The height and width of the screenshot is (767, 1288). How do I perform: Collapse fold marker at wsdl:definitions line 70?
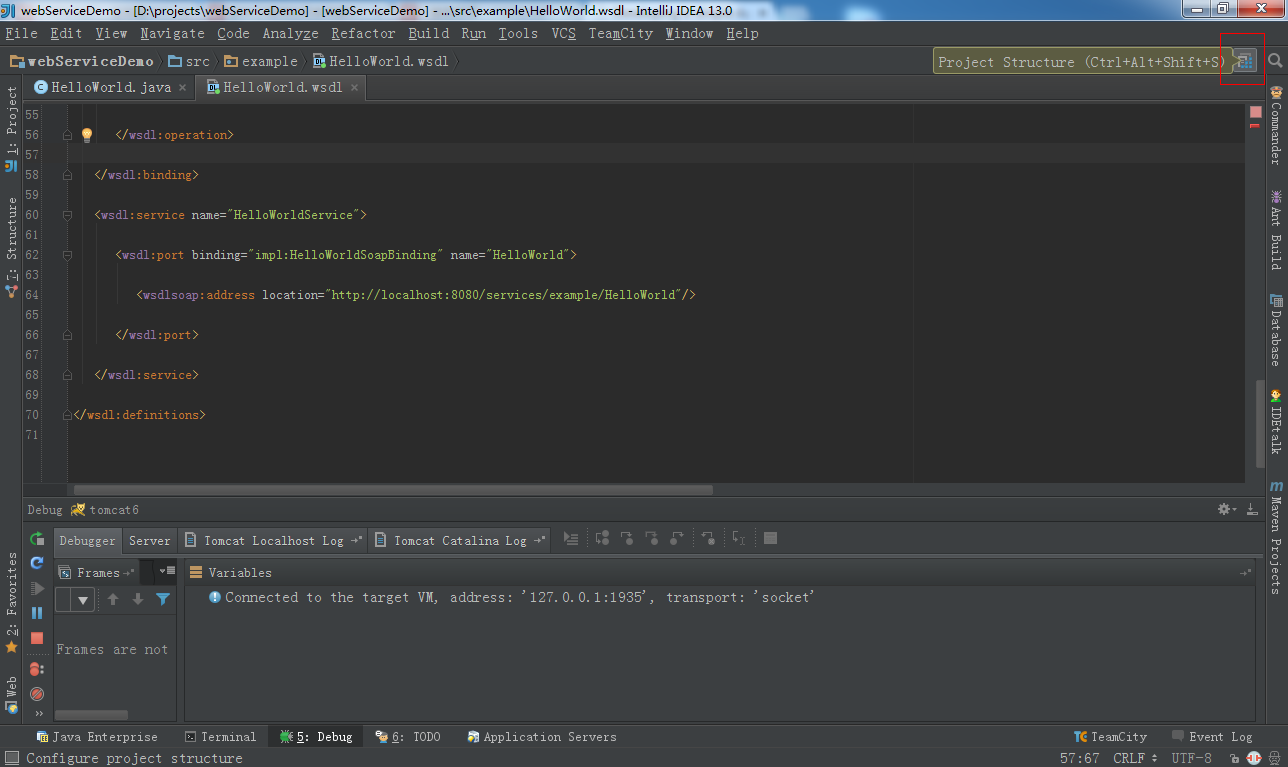click(x=68, y=415)
